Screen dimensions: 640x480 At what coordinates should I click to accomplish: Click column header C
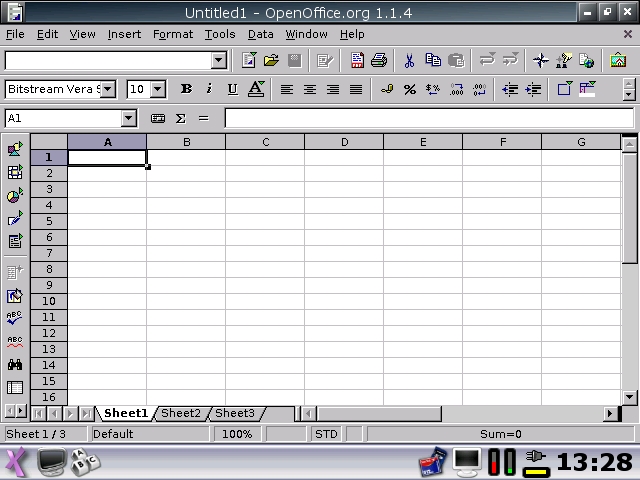click(265, 142)
